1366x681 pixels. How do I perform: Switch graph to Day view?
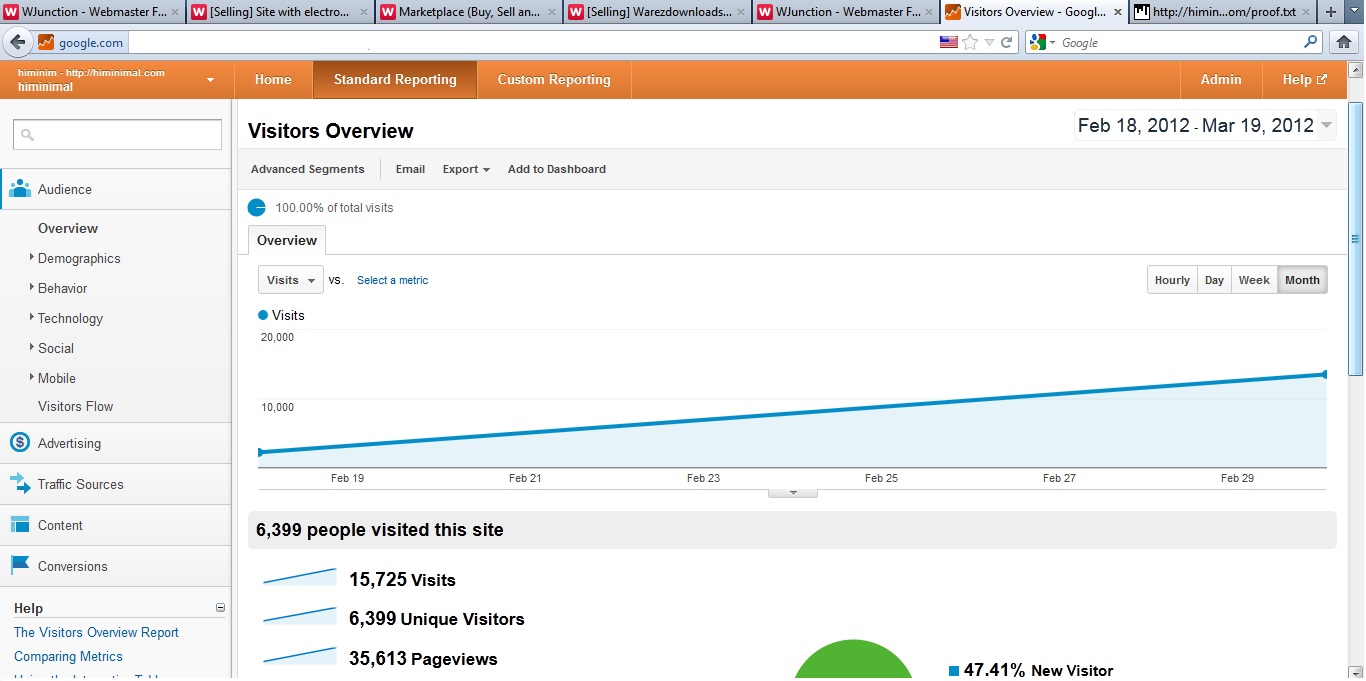point(1214,280)
